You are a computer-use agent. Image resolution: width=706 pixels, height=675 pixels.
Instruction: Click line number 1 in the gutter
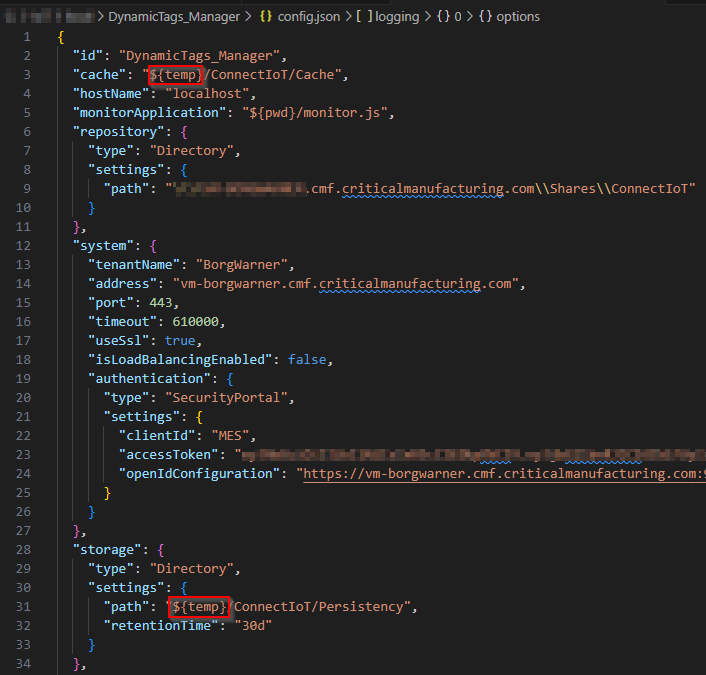pos(27,36)
